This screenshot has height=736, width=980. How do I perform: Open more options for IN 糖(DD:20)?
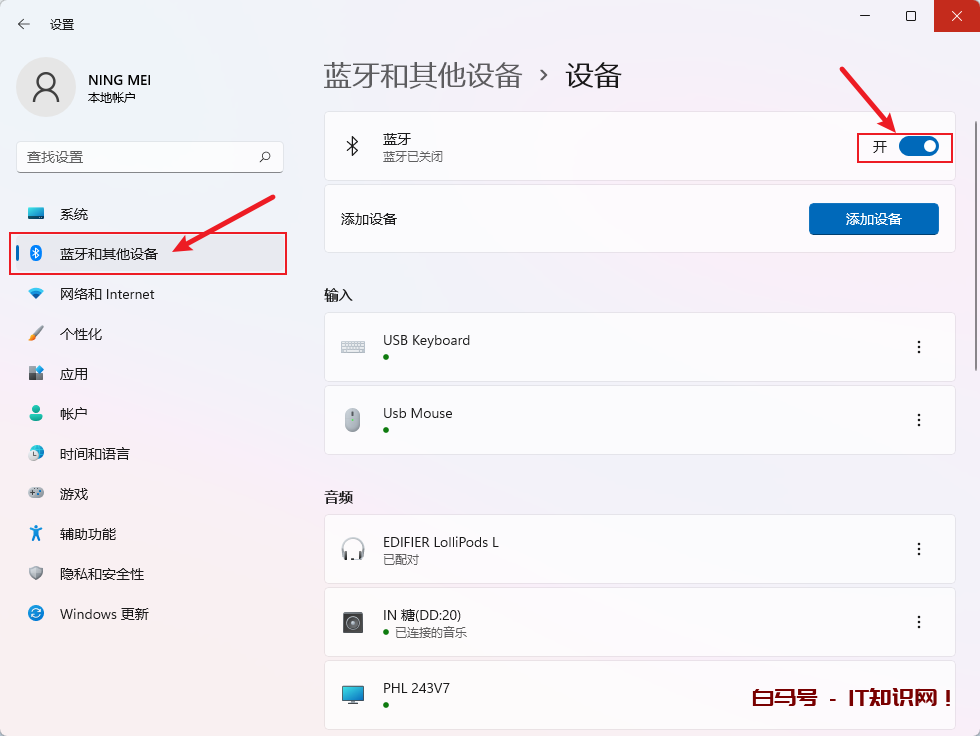[x=919, y=622]
